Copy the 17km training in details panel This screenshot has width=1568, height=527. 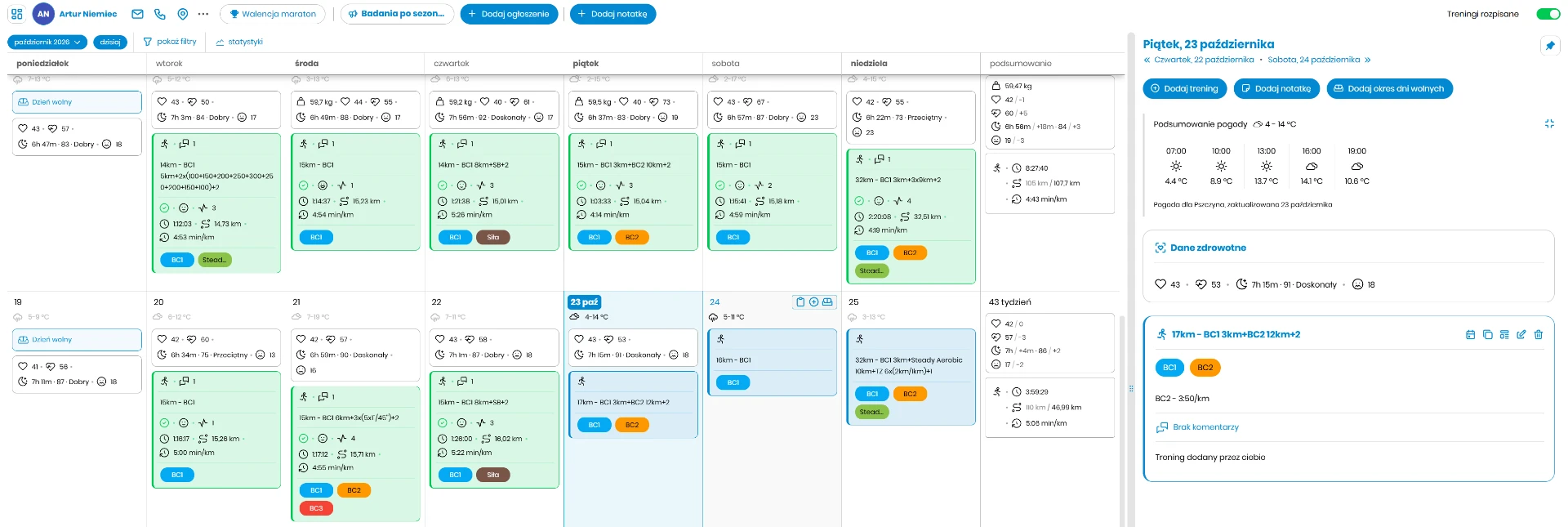[1487, 335]
